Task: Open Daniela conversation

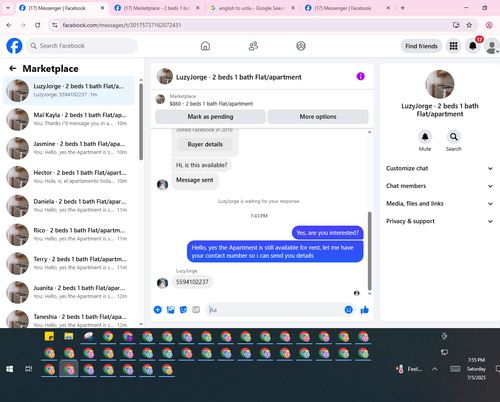Action: click(x=69, y=206)
